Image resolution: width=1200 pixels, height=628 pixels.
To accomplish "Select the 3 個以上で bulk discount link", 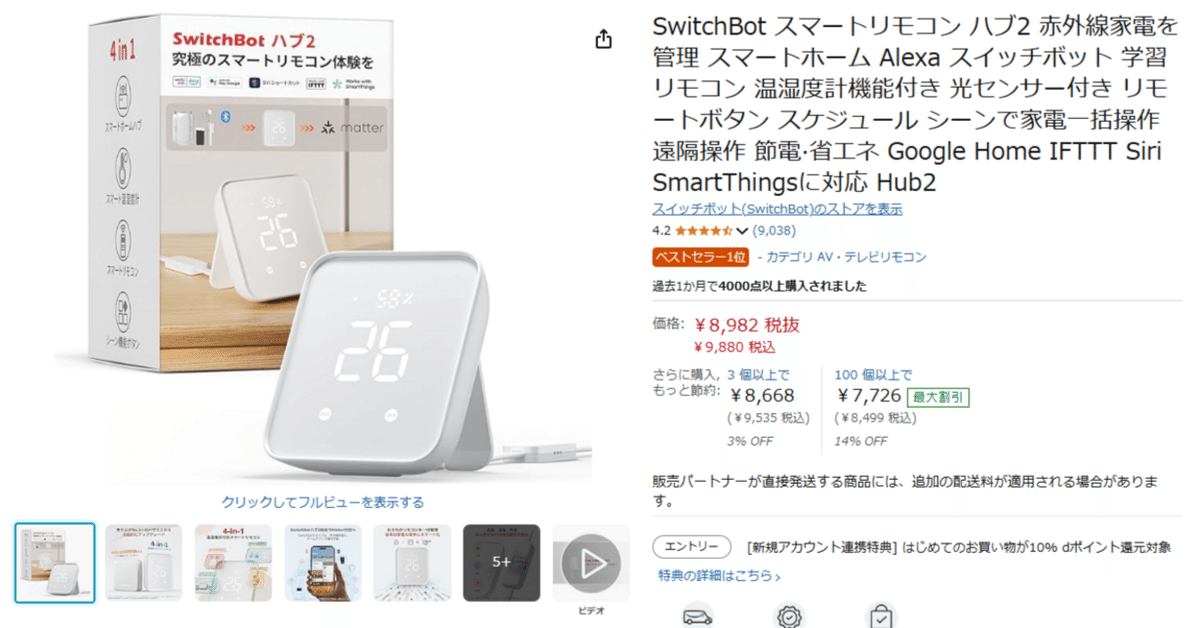I will click(759, 375).
